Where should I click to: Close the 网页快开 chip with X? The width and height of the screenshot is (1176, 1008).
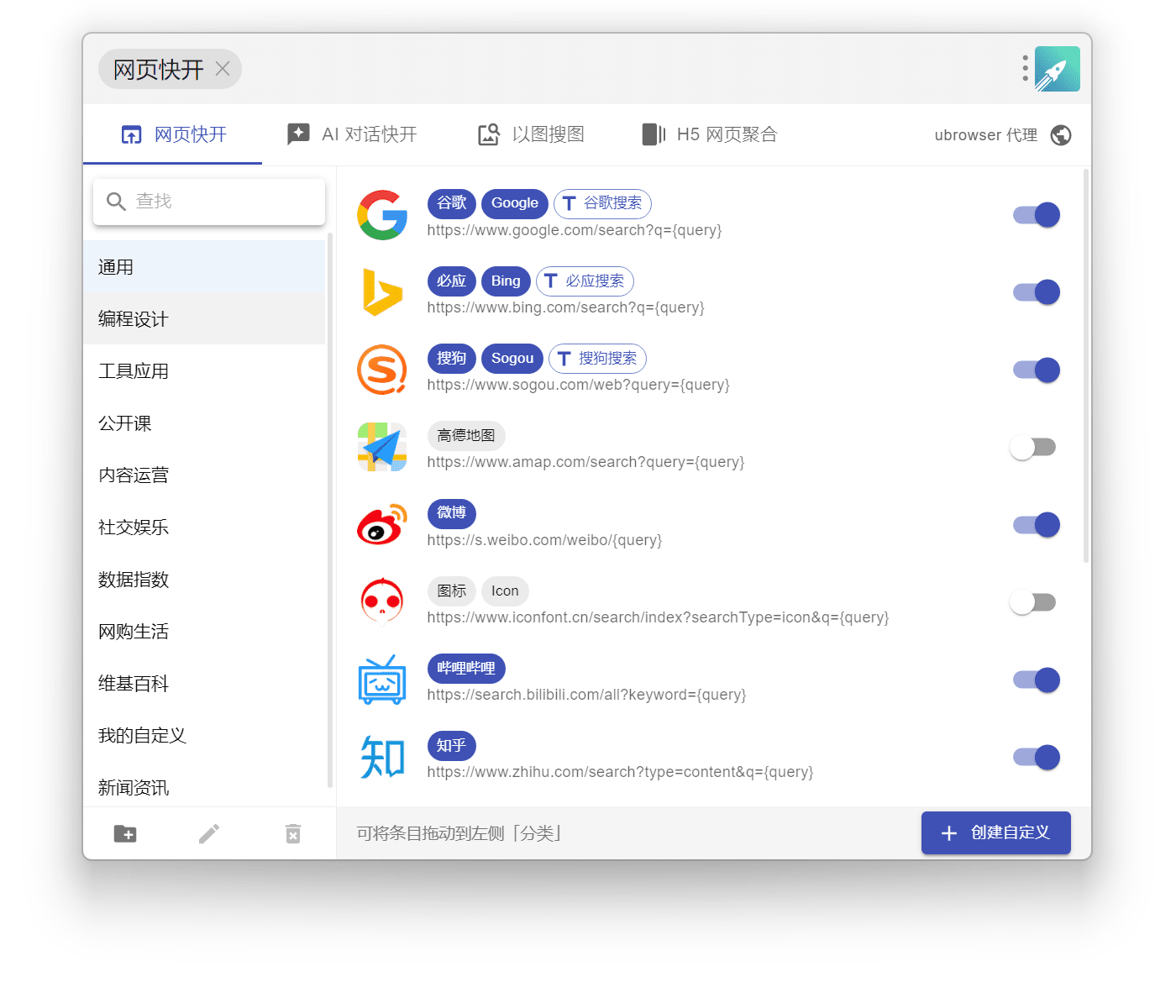point(223,69)
